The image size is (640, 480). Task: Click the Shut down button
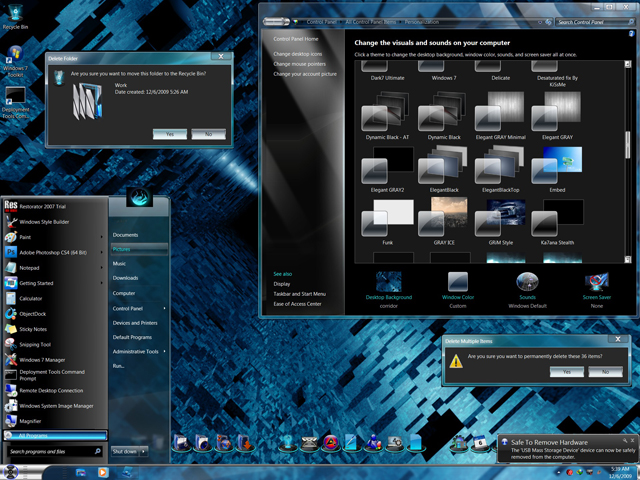point(125,451)
